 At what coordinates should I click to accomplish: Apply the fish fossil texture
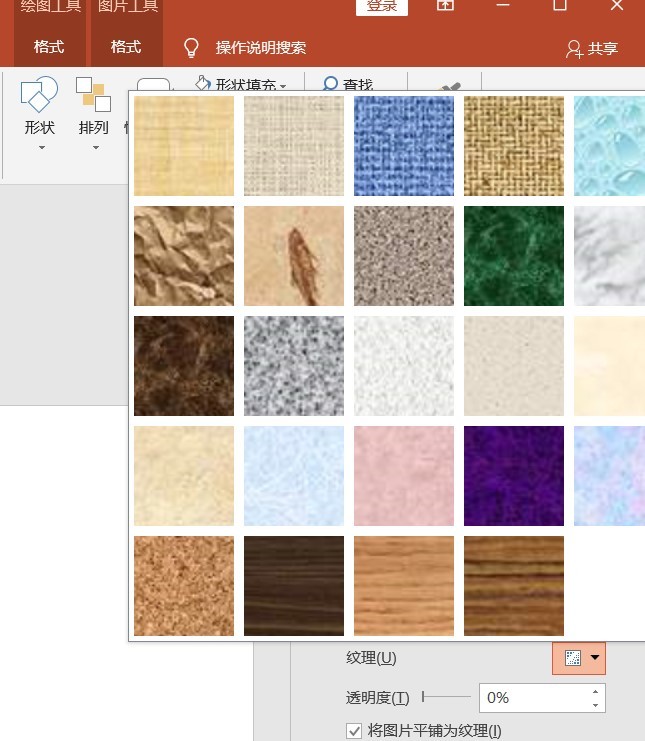pos(294,256)
